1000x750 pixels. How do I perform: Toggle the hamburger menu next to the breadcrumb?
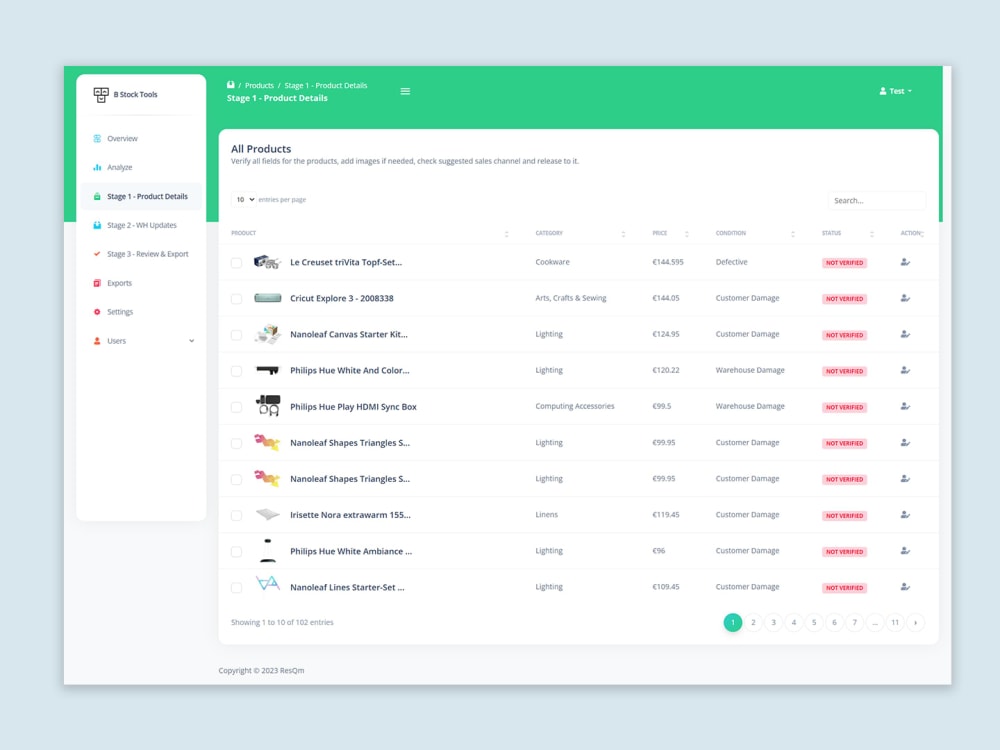coord(405,90)
